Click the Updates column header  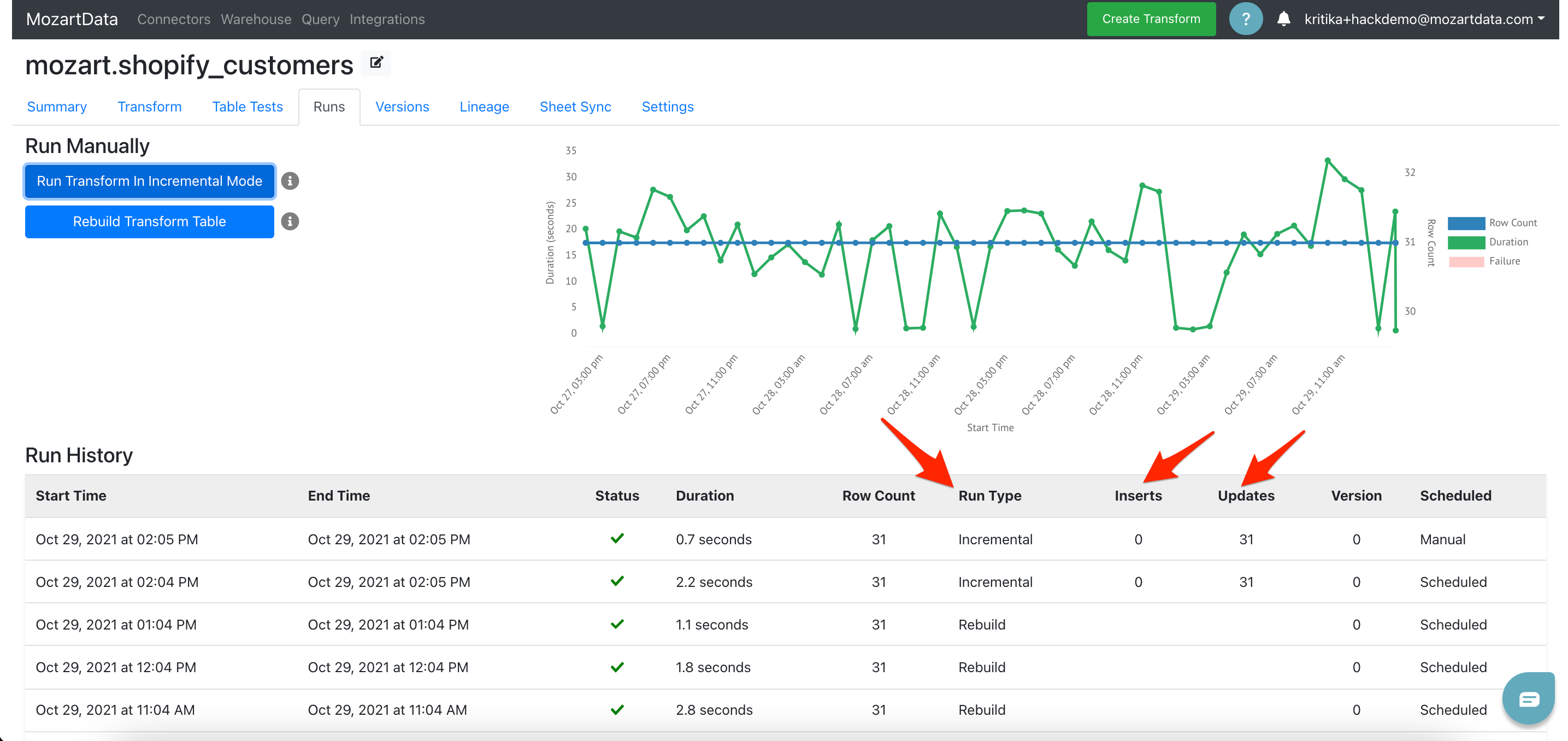tap(1246, 496)
